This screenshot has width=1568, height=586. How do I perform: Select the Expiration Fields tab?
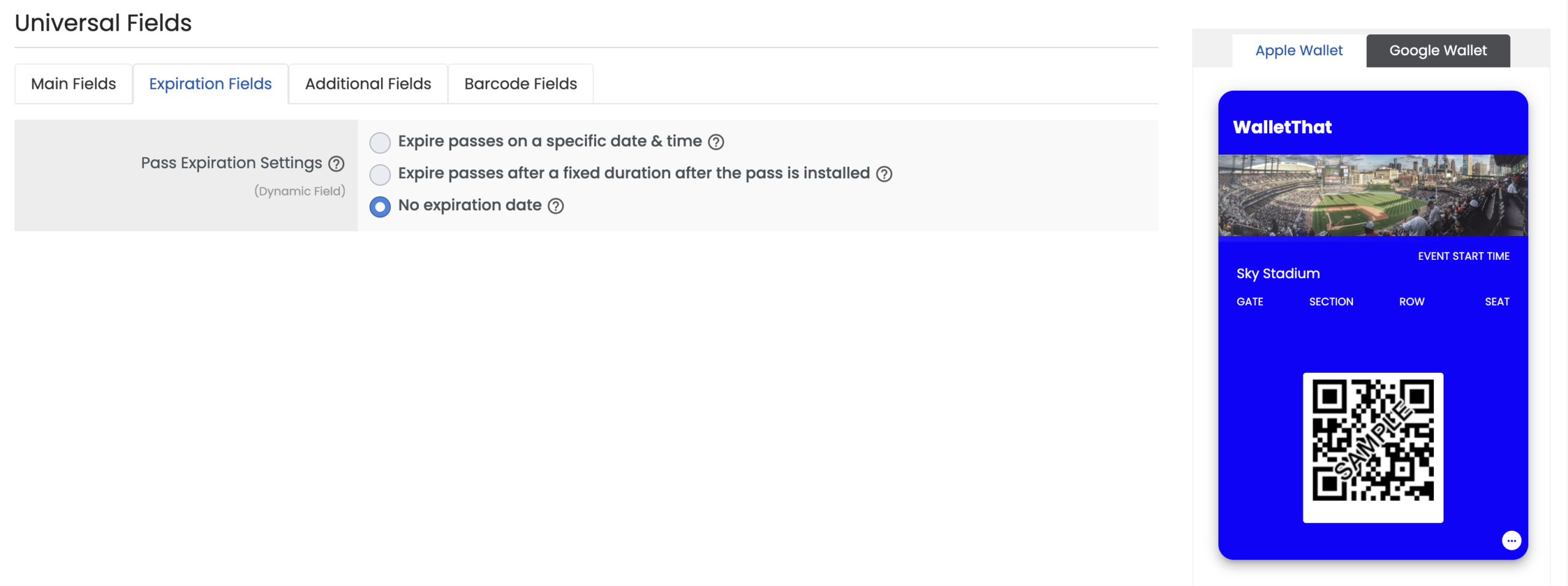coord(210,83)
